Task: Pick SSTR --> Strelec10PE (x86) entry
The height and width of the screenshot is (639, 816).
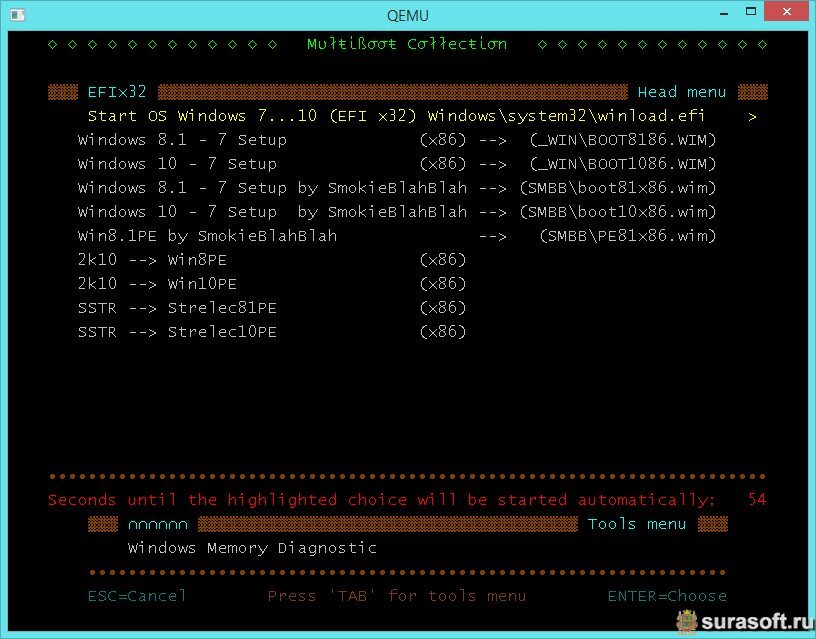Action: (272, 331)
